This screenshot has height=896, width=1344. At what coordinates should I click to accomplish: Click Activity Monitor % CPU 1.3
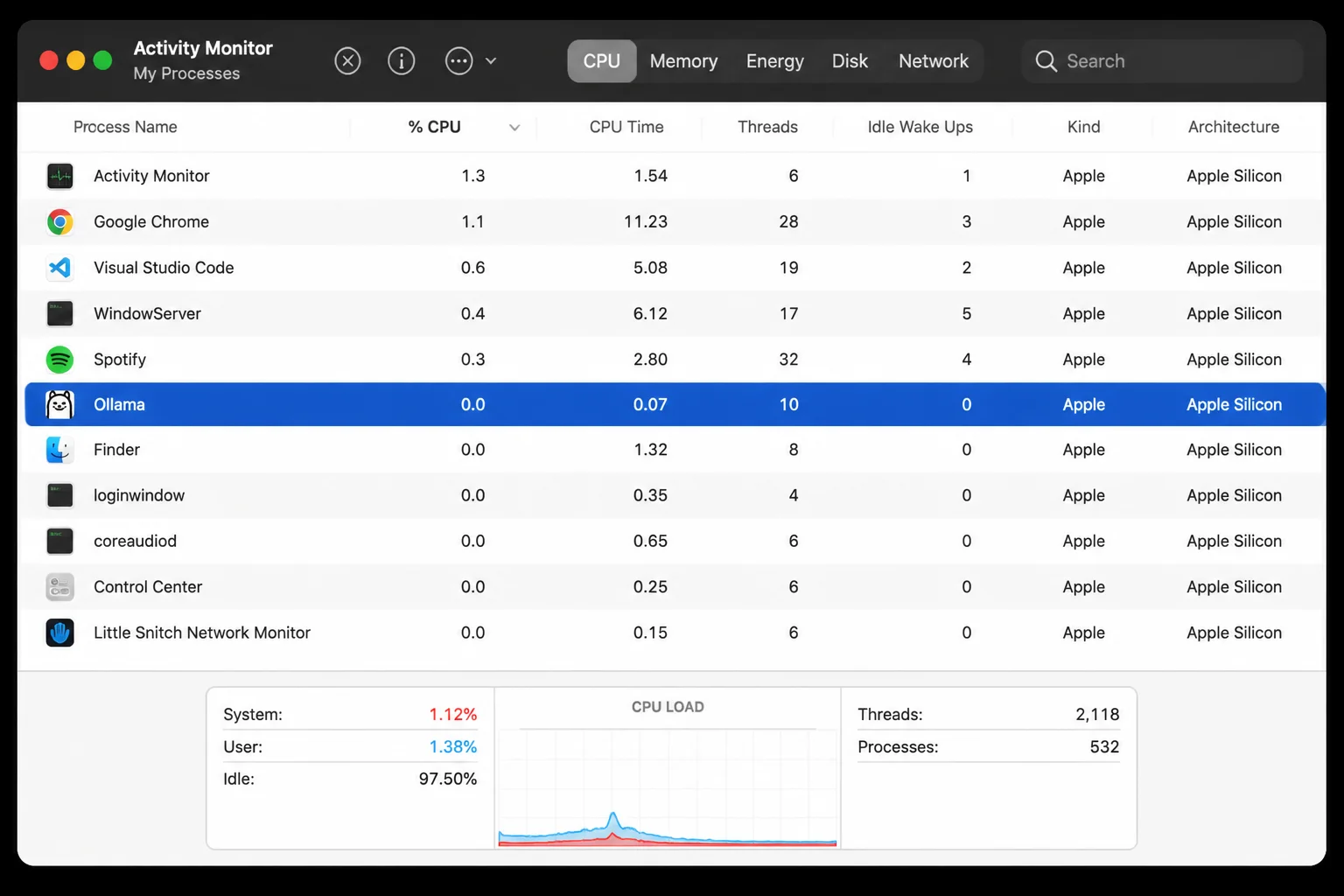[x=473, y=176]
